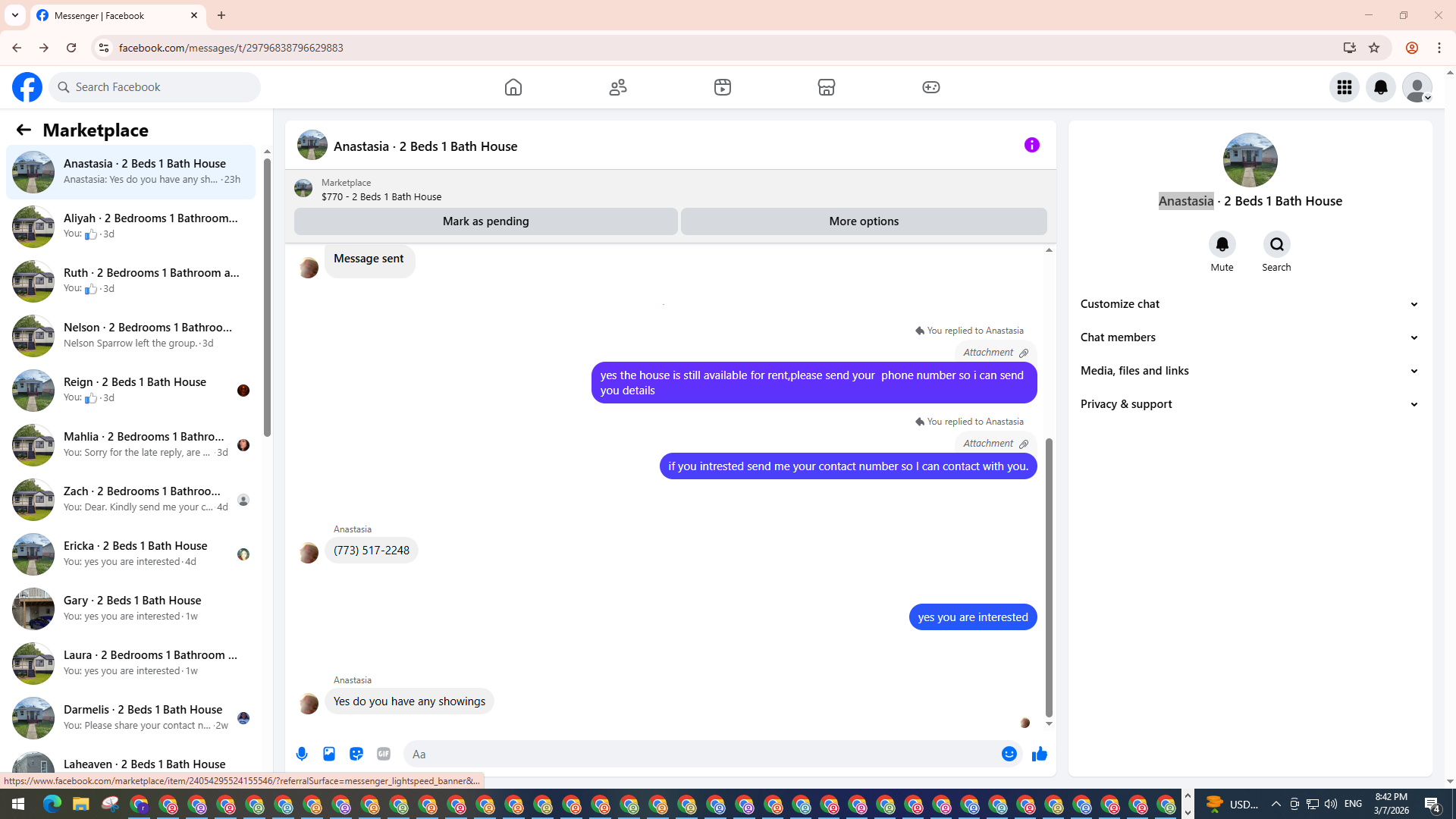Open the Chrome profile icon

point(1412,48)
